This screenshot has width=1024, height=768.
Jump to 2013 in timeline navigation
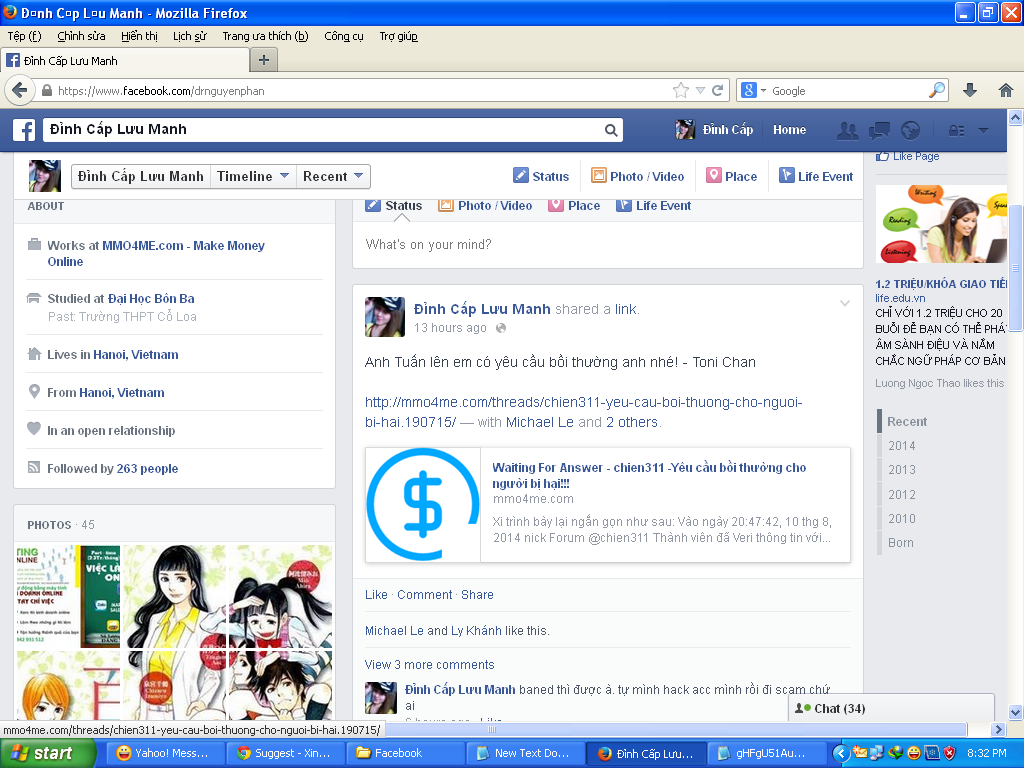pos(901,470)
